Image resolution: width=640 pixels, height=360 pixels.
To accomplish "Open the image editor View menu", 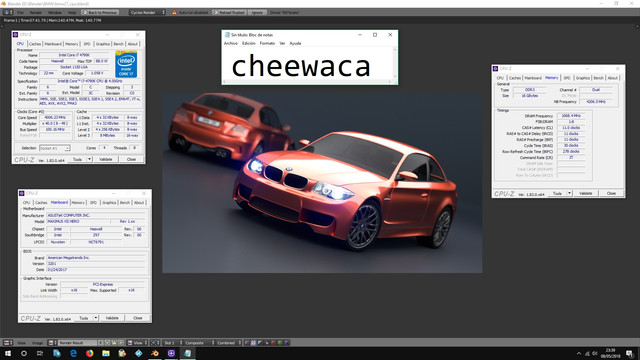I will tap(21, 343).
